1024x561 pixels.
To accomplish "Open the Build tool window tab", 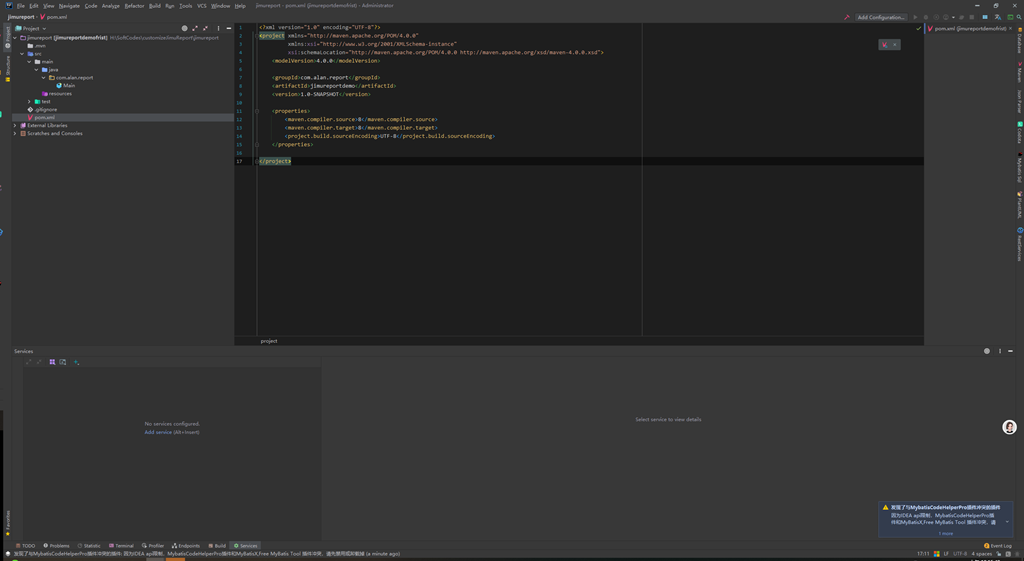I will click(217, 546).
